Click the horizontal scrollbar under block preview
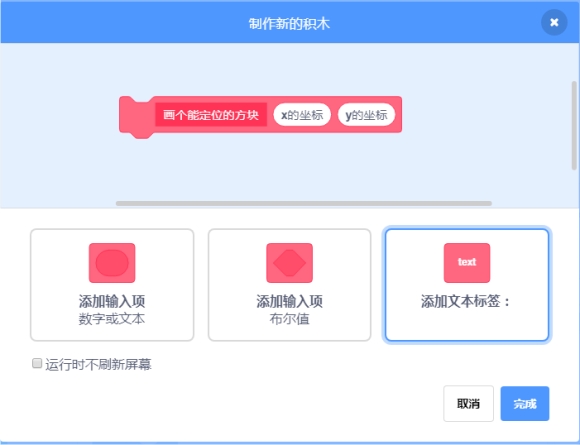580x445 pixels. pyautogui.click(x=304, y=203)
